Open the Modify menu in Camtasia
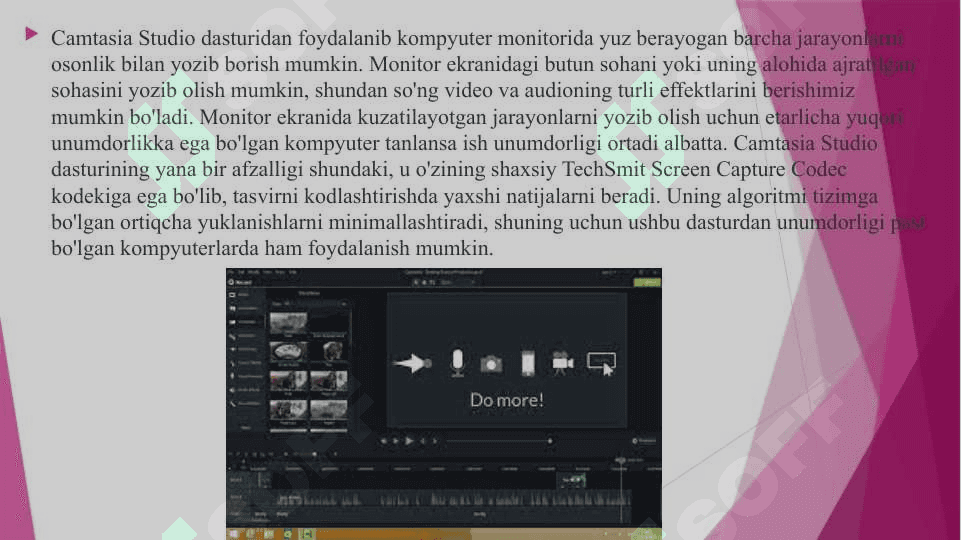 [254, 272]
